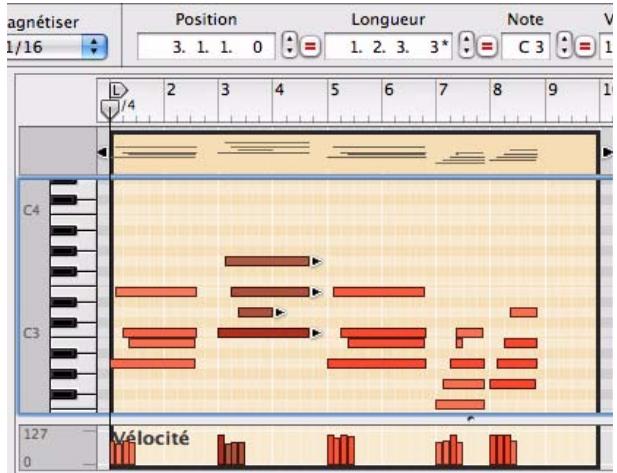Viewport: 617px width, 473px height.
Task: Edit the Longueur field 1.2.3.3
Action: [x=388, y=47]
